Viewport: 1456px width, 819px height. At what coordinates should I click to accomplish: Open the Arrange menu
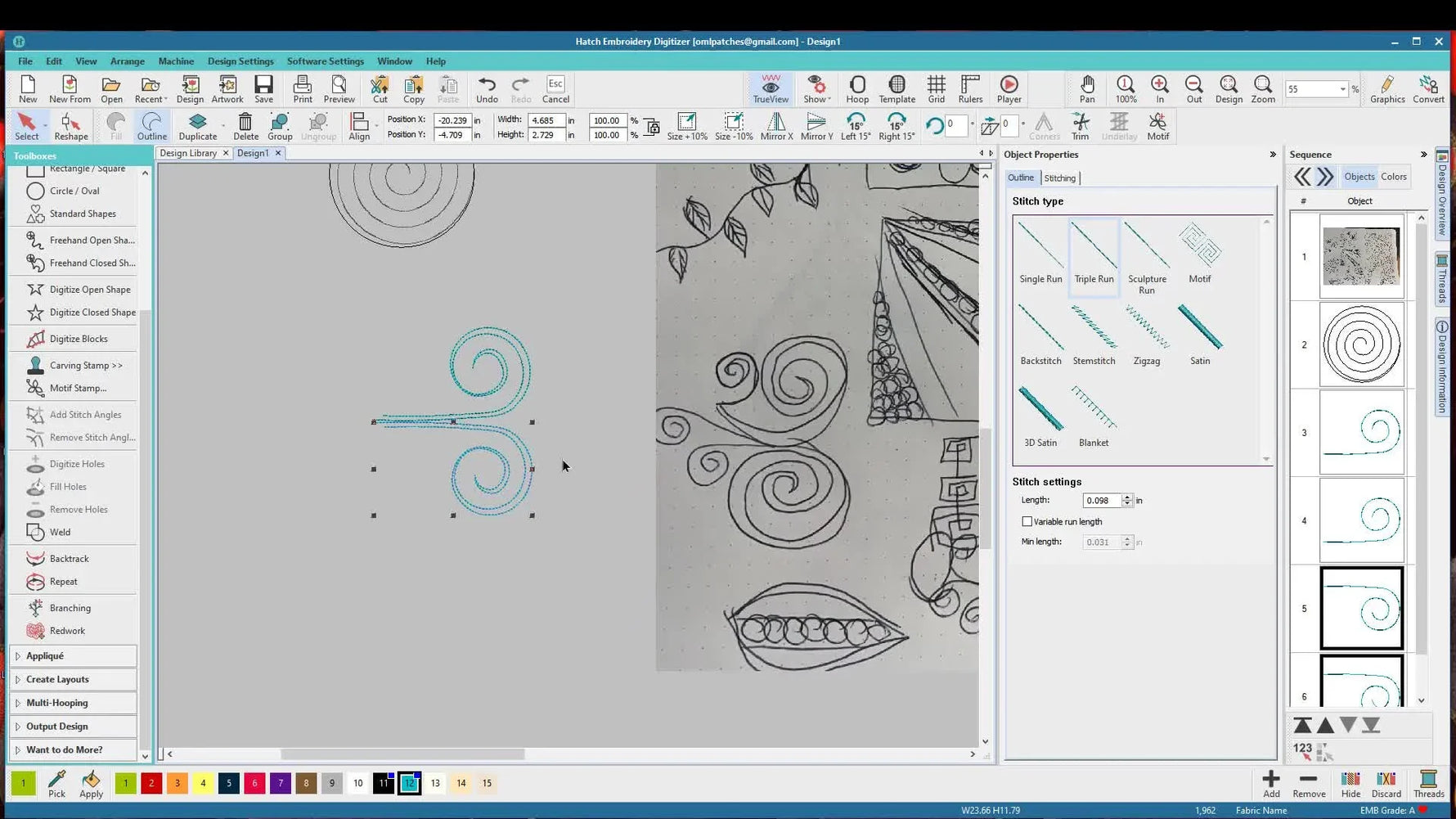click(x=128, y=61)
